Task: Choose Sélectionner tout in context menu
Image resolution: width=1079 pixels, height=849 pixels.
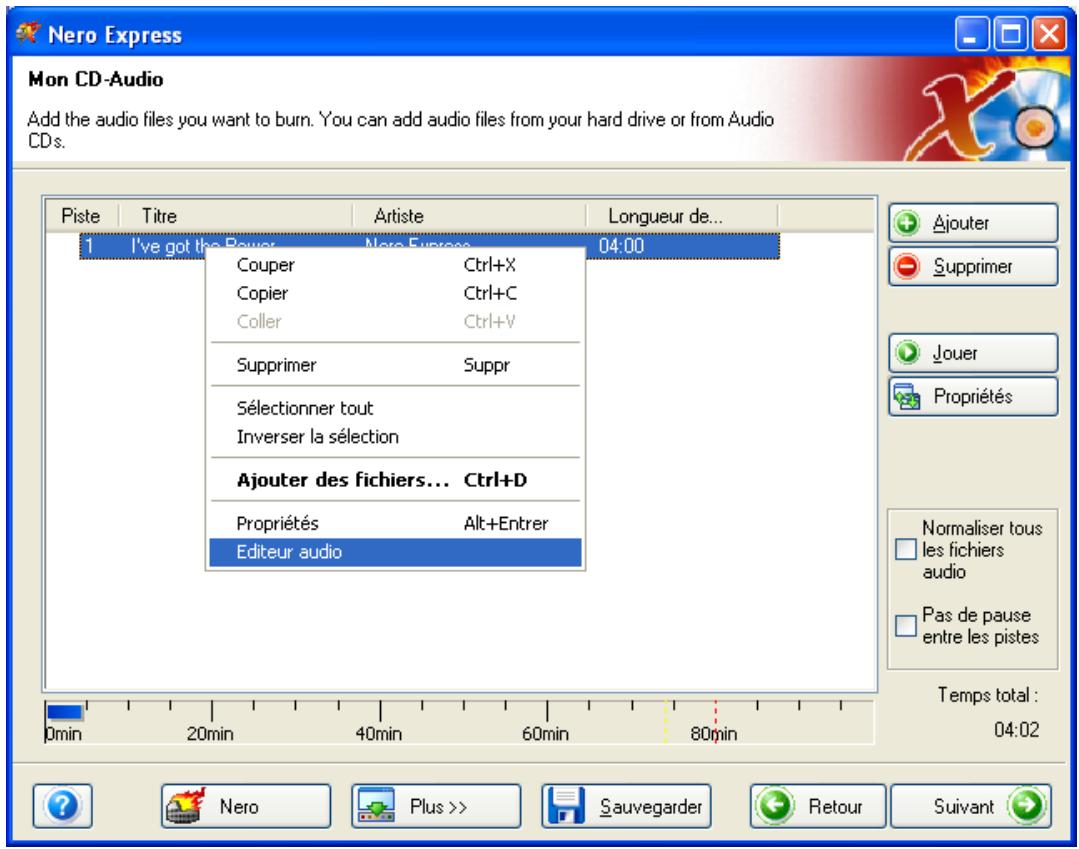Action: click(x=396, y=408)
